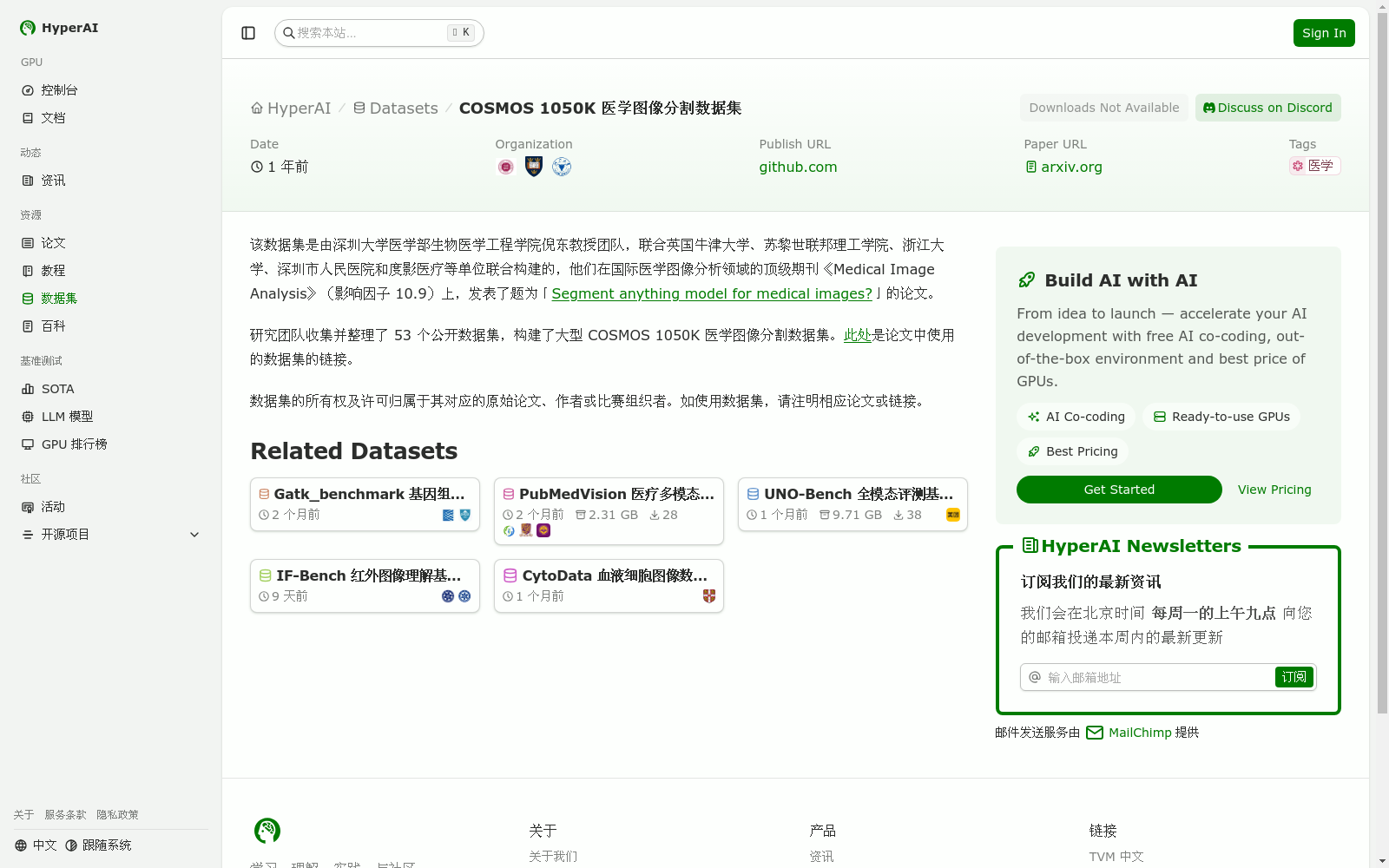Open 百科 in sidebar
Viewport: 1389px width, 868px height.
tap(111, 326)
